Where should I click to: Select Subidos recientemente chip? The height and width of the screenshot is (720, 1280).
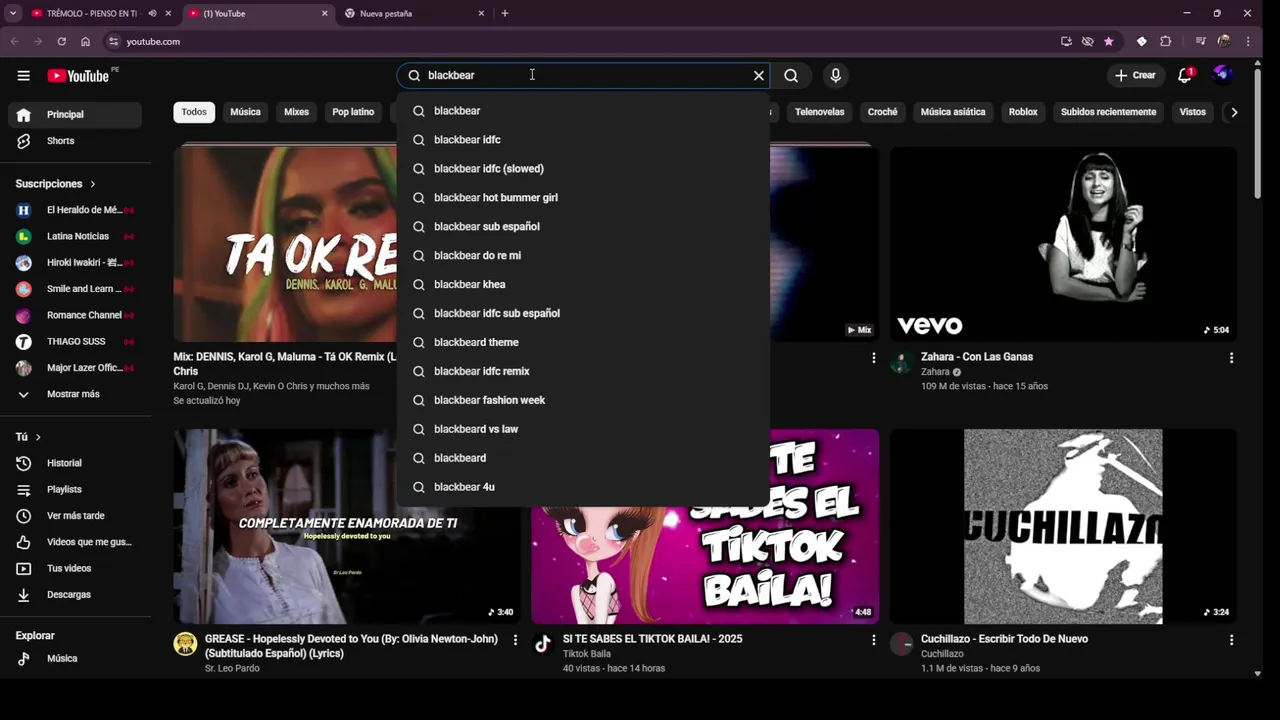tap(1108, 112)
